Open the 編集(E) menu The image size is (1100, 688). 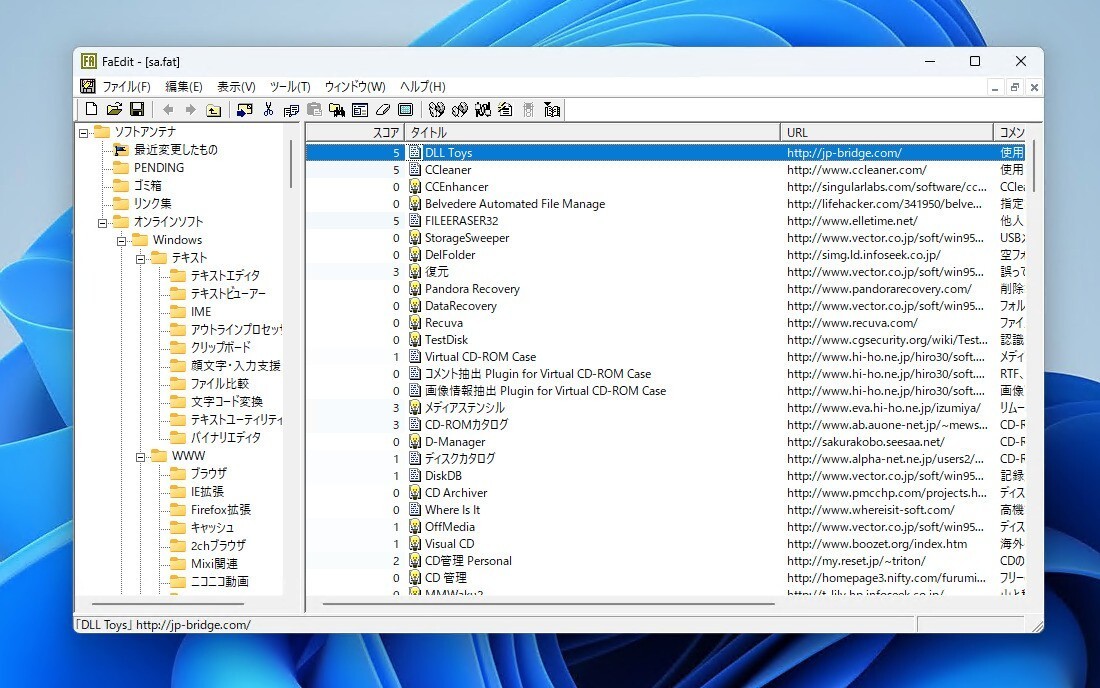tap(184, 86)
